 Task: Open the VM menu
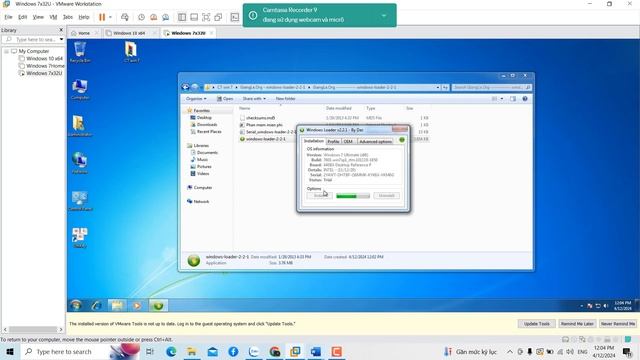tap(53, 17)
